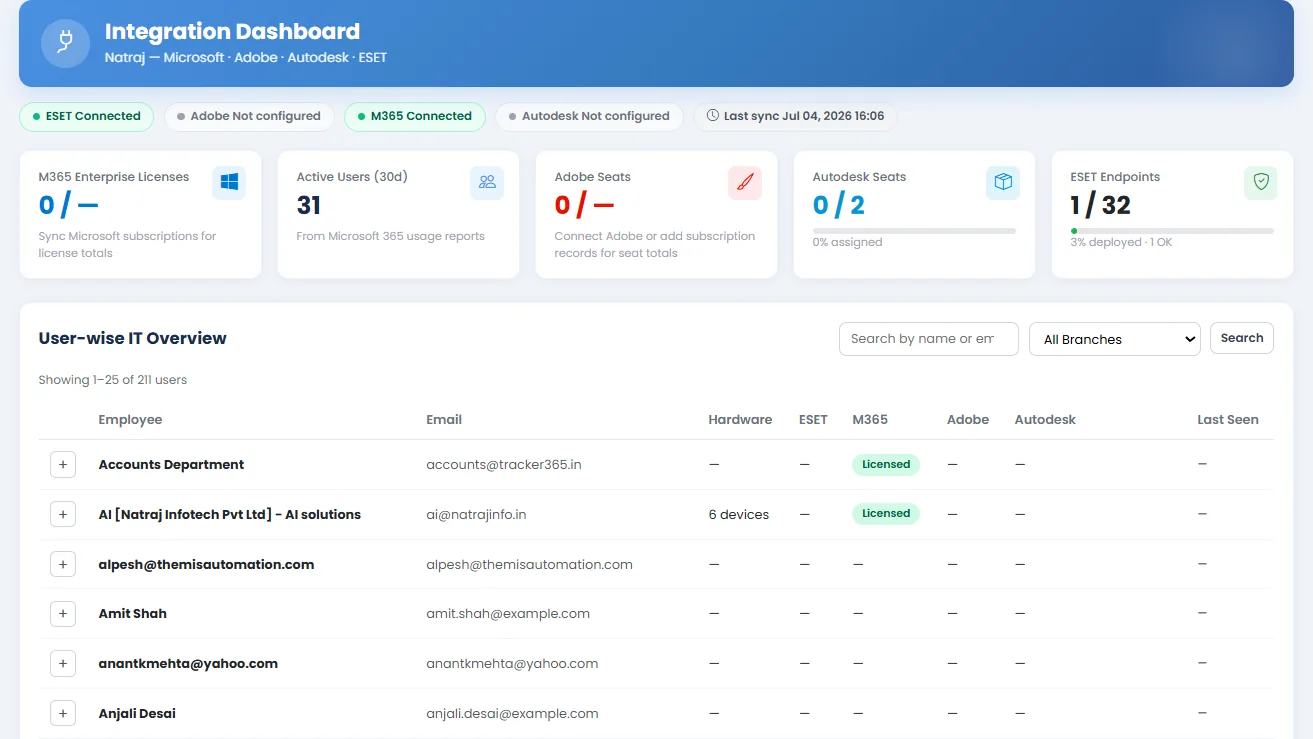Click the Integration Dashboard title
This screenshot has height=739, width=1313.
232,32
